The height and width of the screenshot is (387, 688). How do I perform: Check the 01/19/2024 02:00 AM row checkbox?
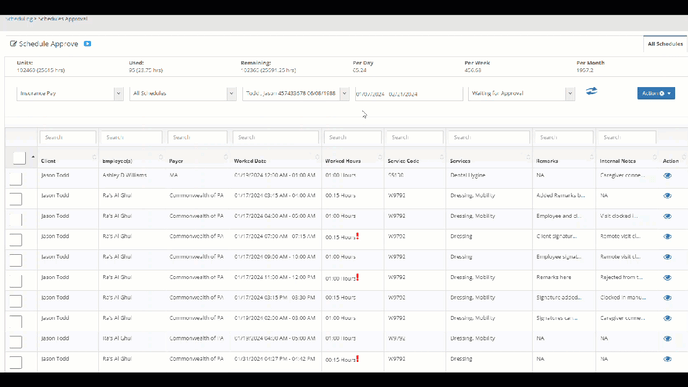16,322
